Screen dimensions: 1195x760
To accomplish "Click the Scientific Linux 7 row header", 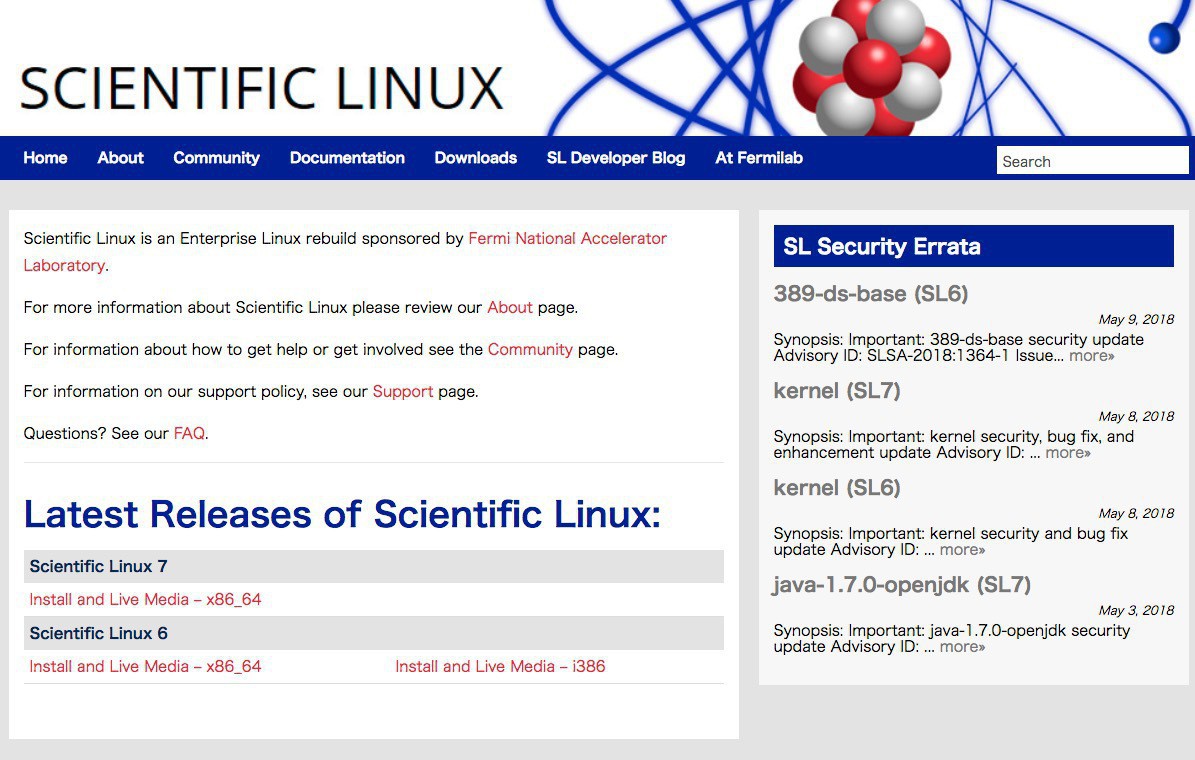I will 373,566.
